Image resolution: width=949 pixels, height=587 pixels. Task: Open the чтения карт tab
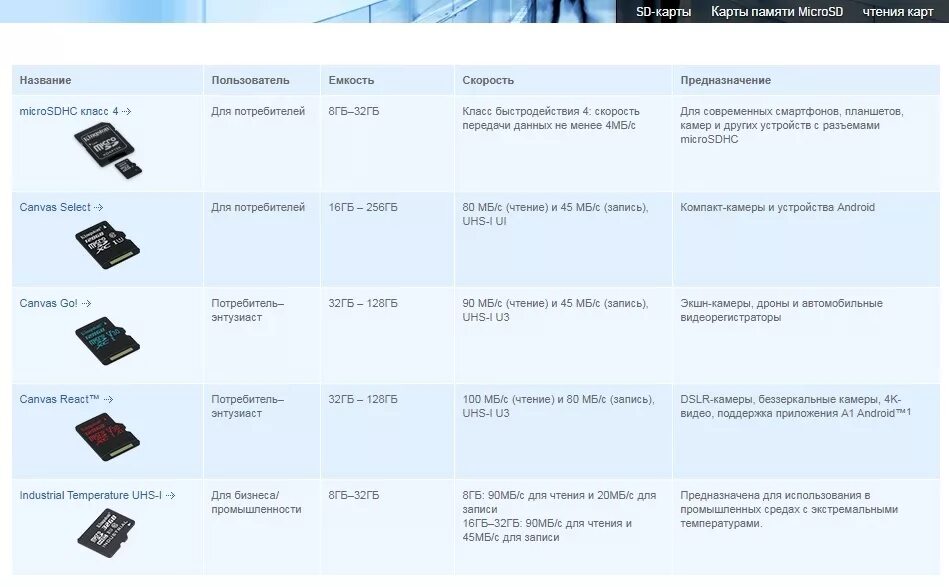coord(898,11)
